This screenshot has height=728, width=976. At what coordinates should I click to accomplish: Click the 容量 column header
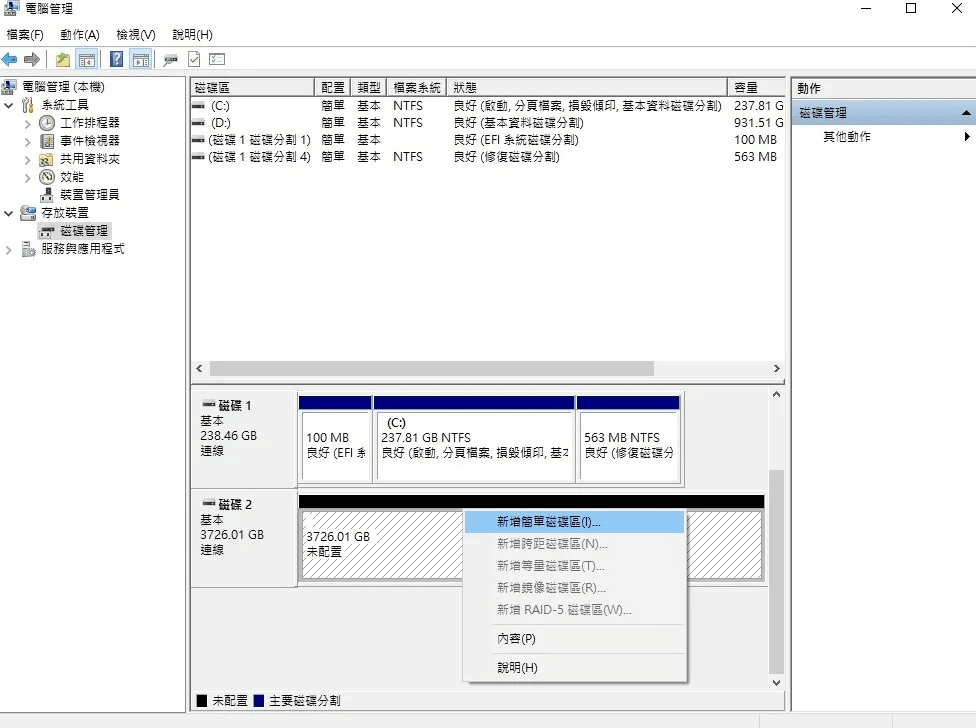(756, 87)
